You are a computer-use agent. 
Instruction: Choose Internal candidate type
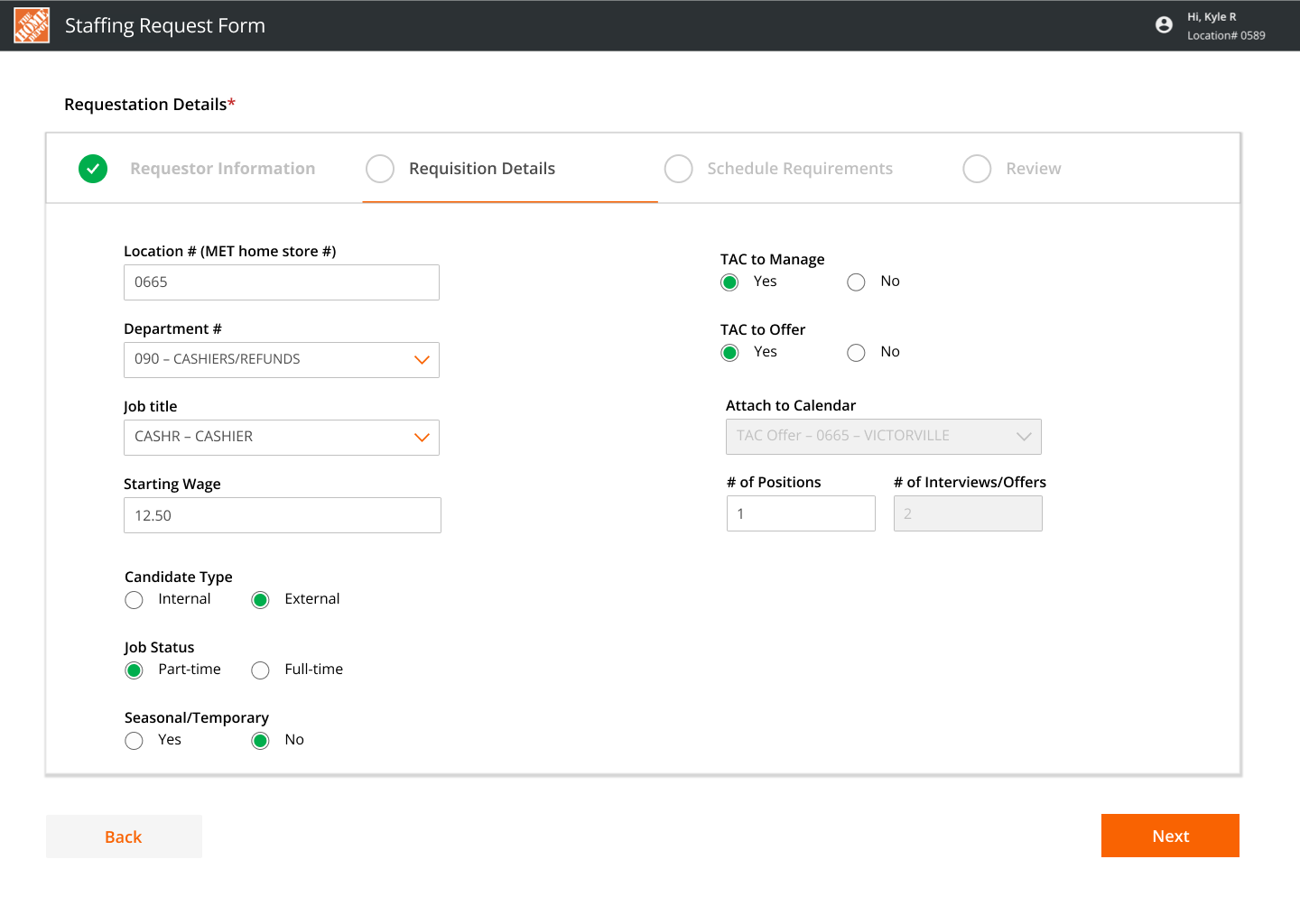134,600
